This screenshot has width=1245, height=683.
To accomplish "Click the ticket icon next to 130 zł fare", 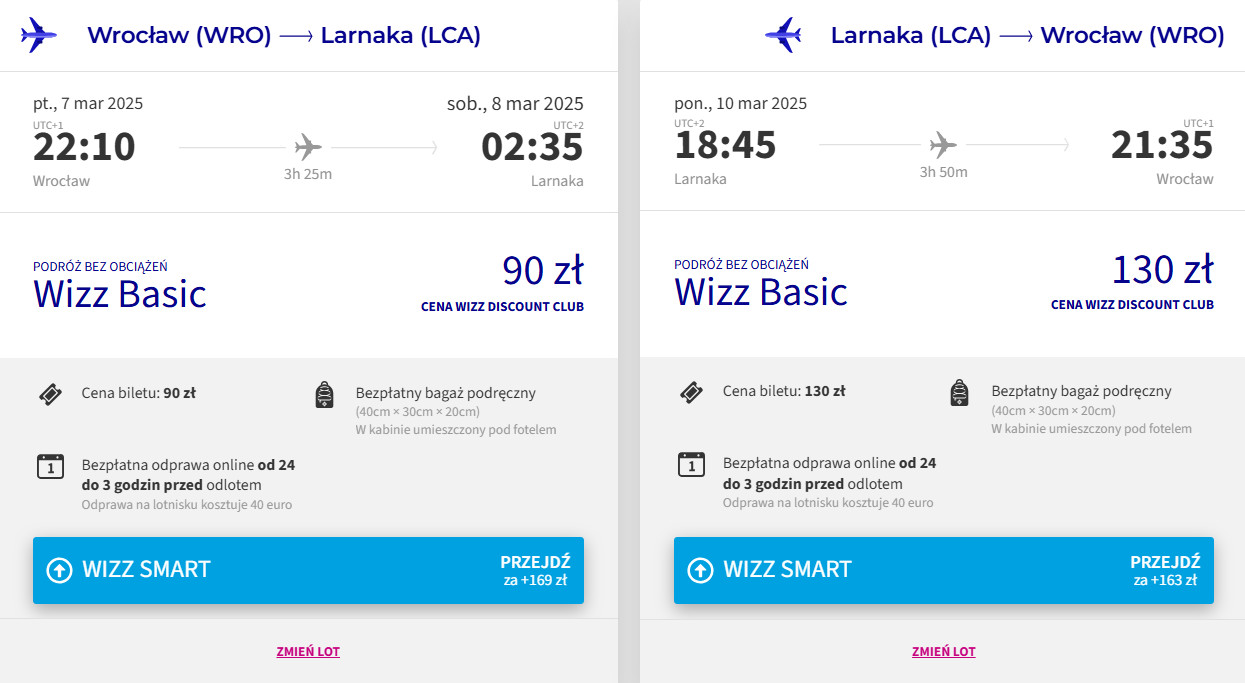I will tap(691, 393).
